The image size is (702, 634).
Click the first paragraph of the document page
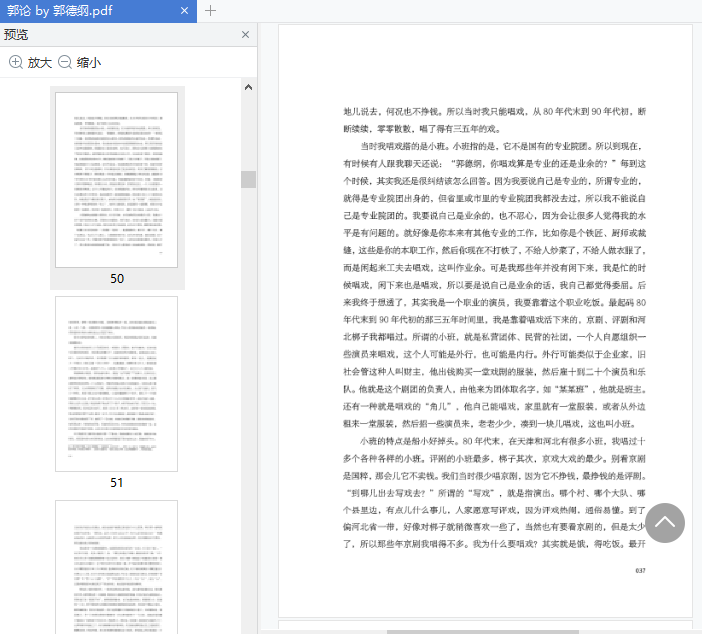point(494,120)
